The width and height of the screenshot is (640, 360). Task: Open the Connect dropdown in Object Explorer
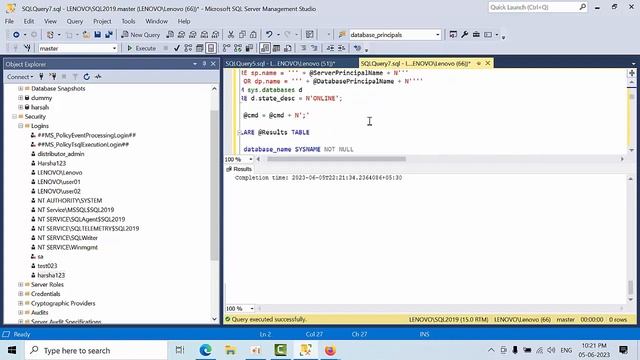click(x=20, y=77)
